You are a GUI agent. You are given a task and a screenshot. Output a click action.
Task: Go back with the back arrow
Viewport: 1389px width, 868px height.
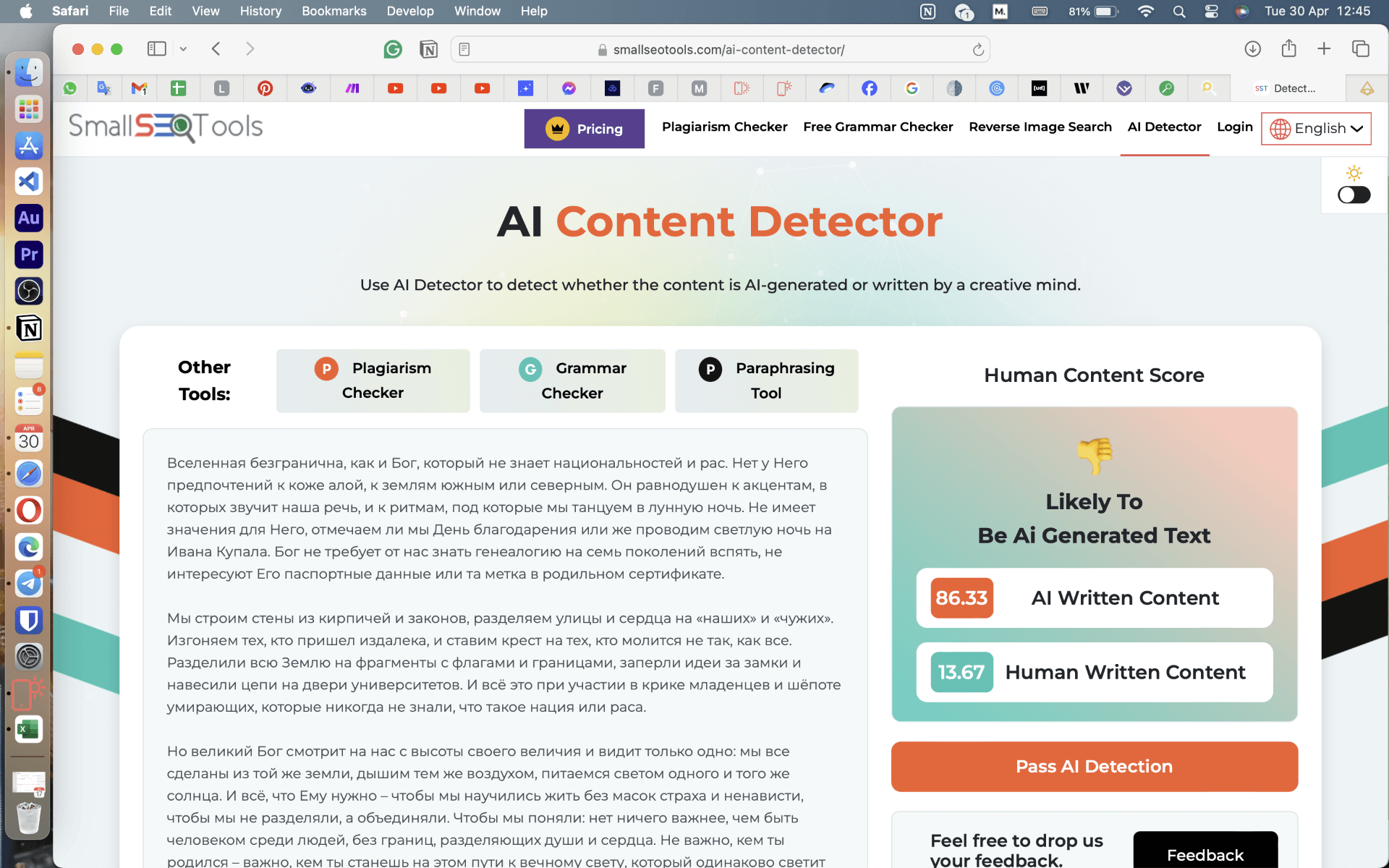point(216,48)
